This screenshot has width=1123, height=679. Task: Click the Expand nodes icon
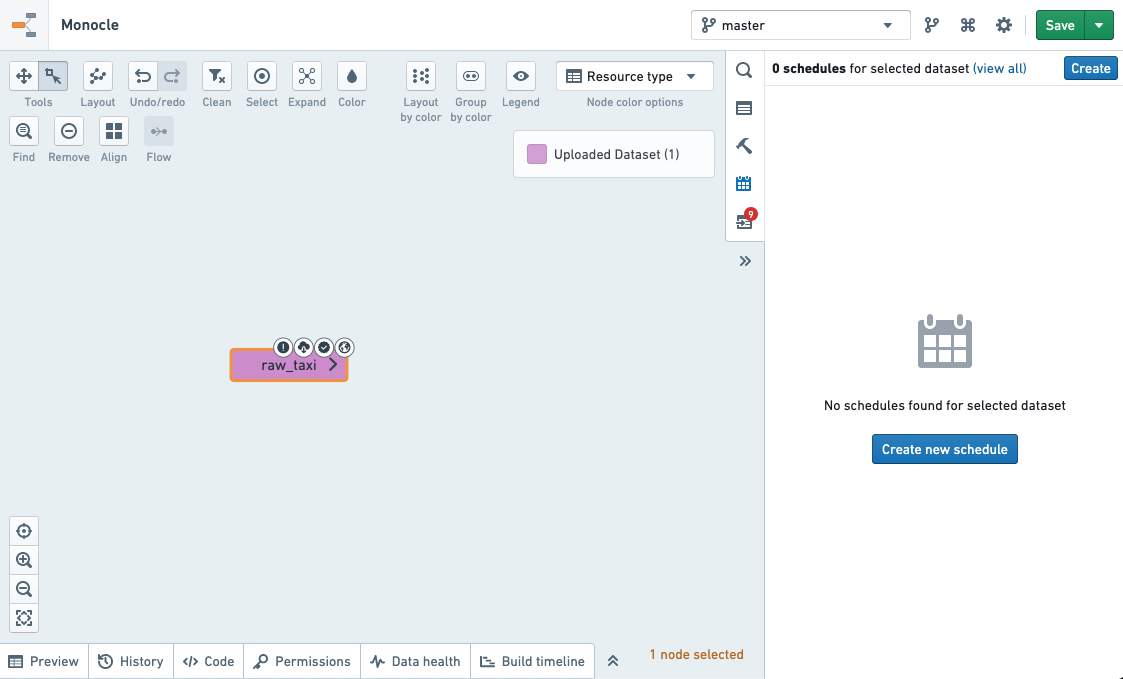(307, 76)
